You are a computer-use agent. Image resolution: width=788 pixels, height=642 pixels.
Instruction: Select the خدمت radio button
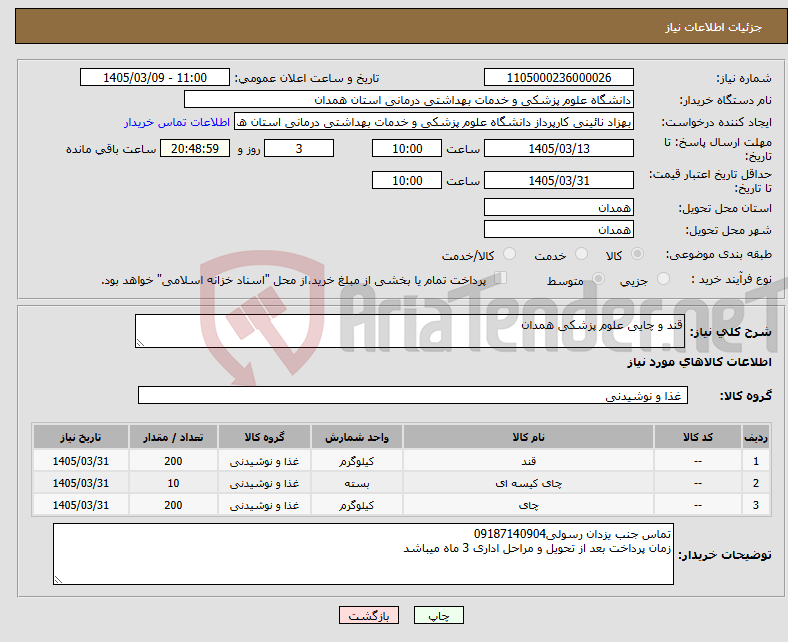(581, 254)
